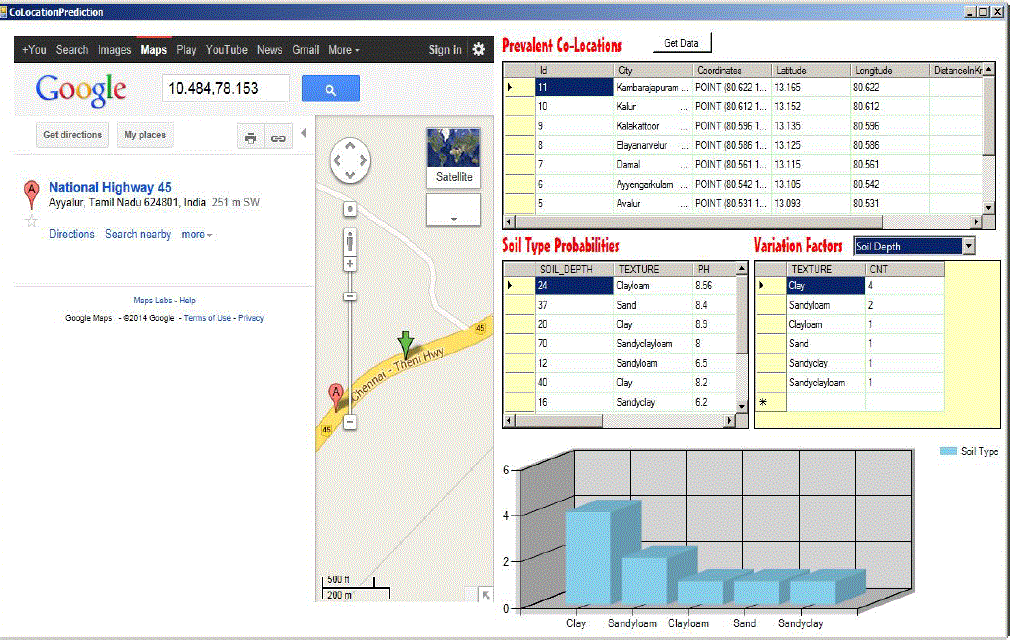The width and height of the screenshot is (1011, 641).
Task: Click the map pan navigation control
Action: click(x=350, y=160)
